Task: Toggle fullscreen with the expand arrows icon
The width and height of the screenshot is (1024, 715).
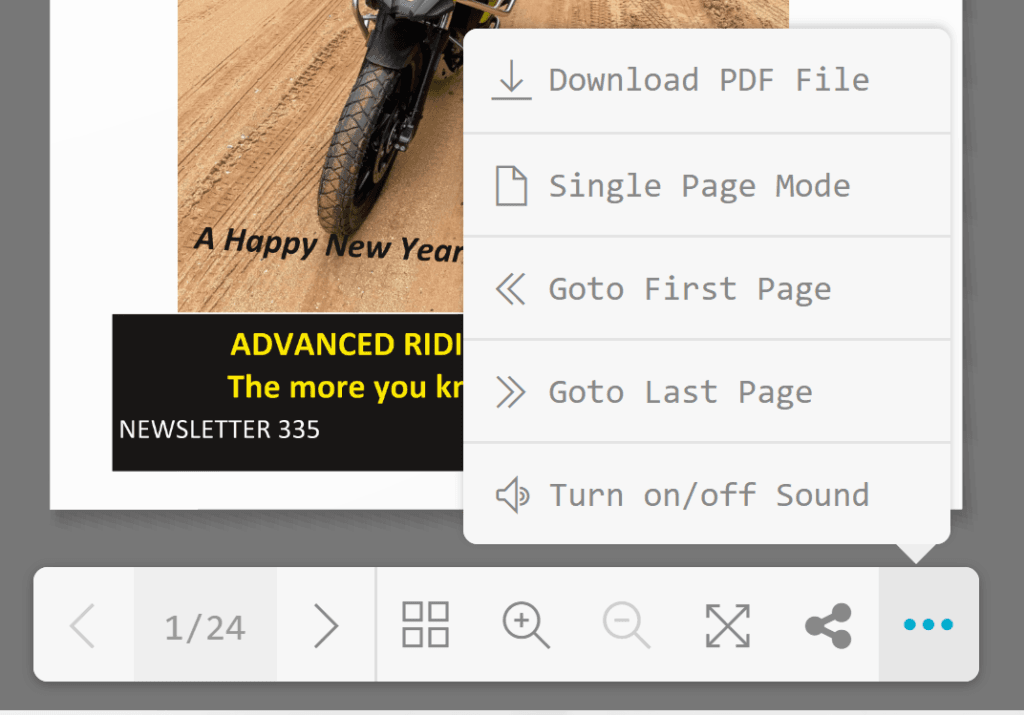Action: (x=728, y=626)
